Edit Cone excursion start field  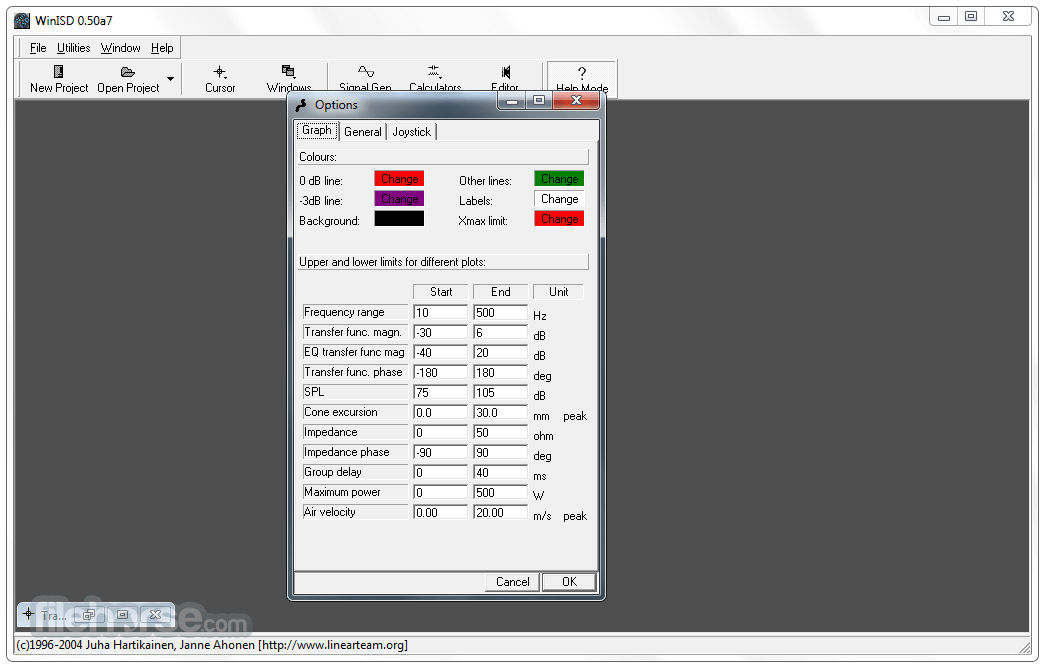click(x=440, y=412)
